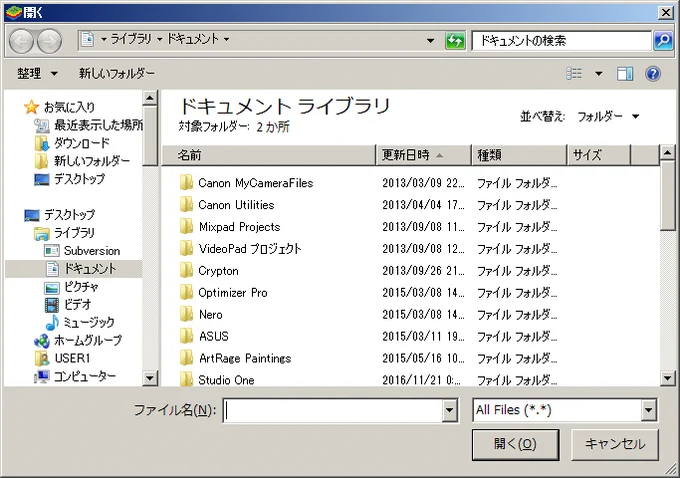Click ファイル フォルダー type for Nero row
Viewport: 680px width, 478px height.
(517, 314)
